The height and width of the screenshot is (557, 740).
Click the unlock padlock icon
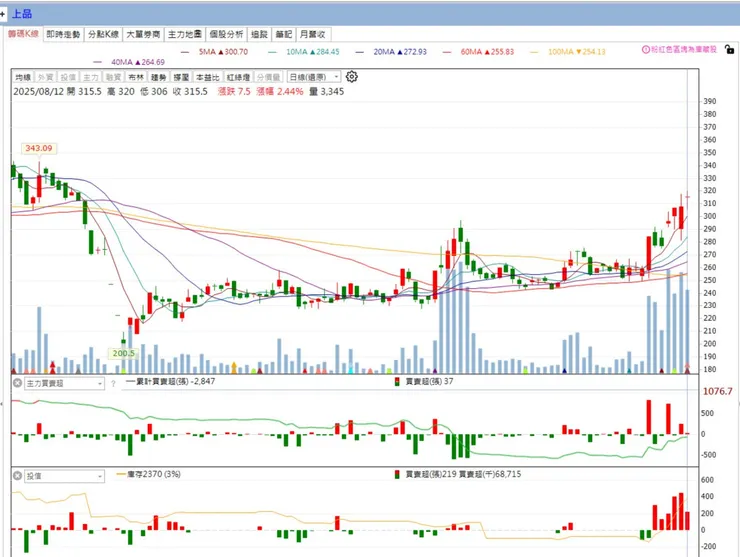coord(729,49)
